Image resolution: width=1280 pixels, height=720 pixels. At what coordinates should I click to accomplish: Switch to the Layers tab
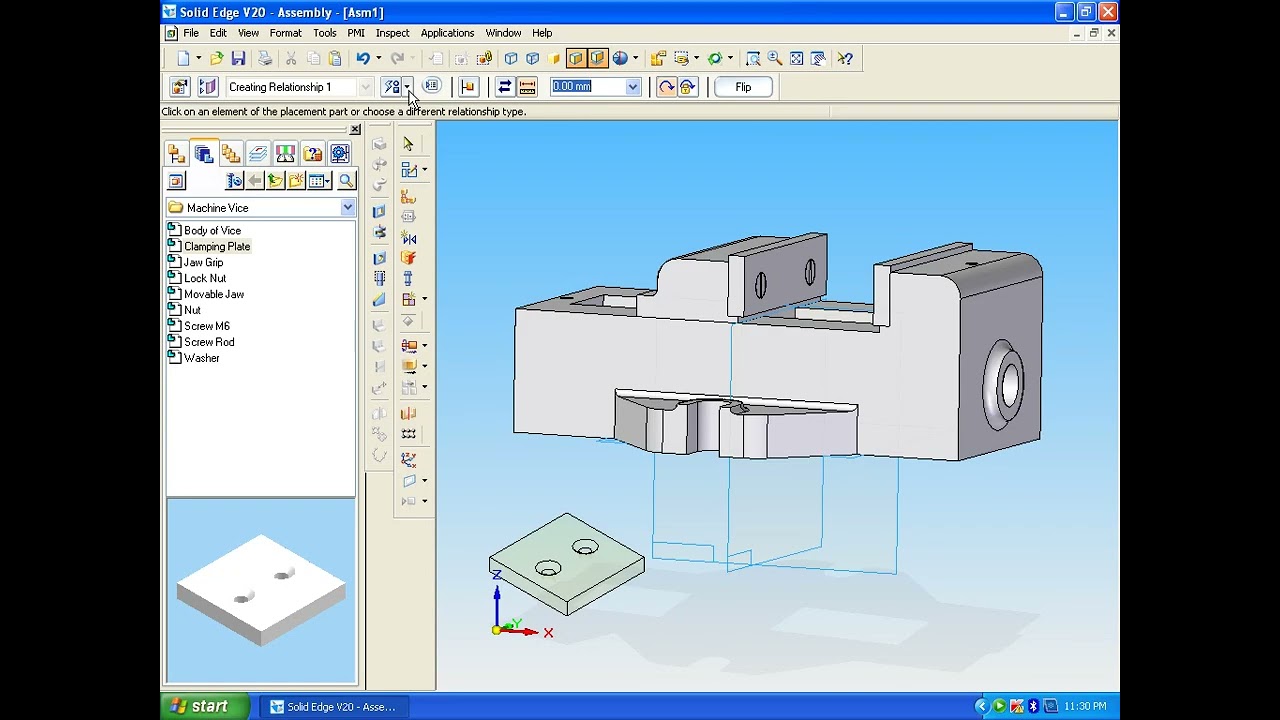click(x=258, y=154)
